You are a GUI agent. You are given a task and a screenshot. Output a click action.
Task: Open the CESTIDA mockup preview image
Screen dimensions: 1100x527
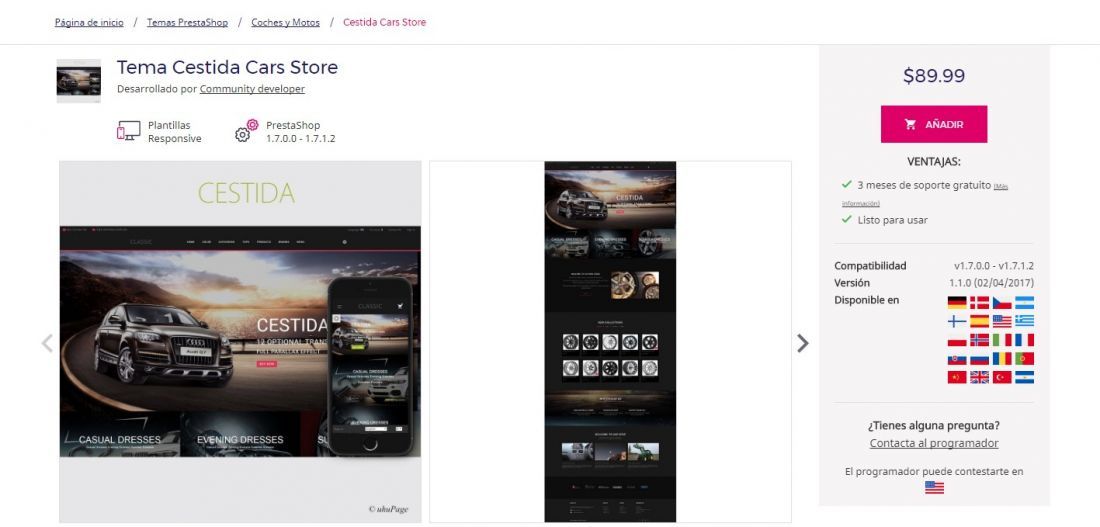click(x=240, y=342)
